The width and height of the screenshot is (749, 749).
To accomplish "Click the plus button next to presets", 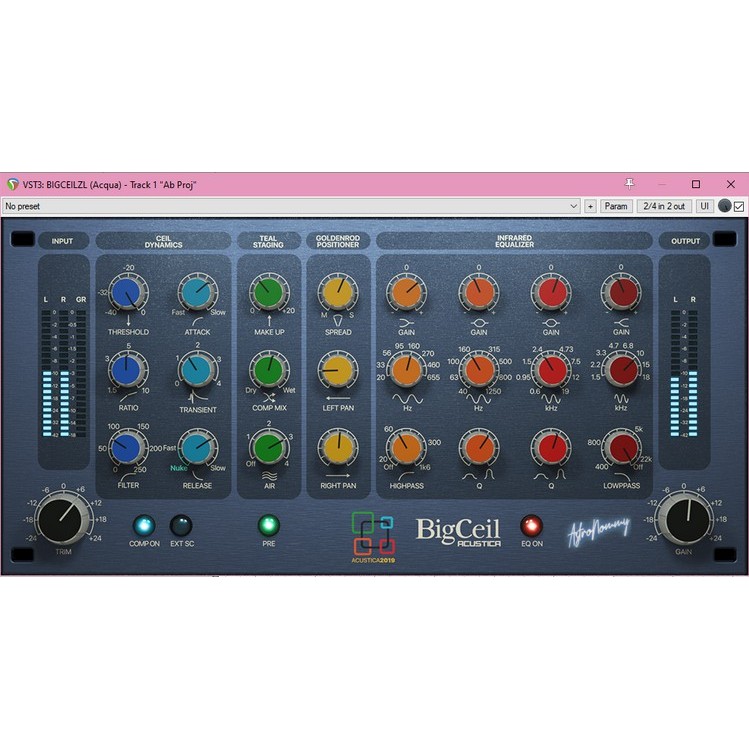I will click(590, 206).
